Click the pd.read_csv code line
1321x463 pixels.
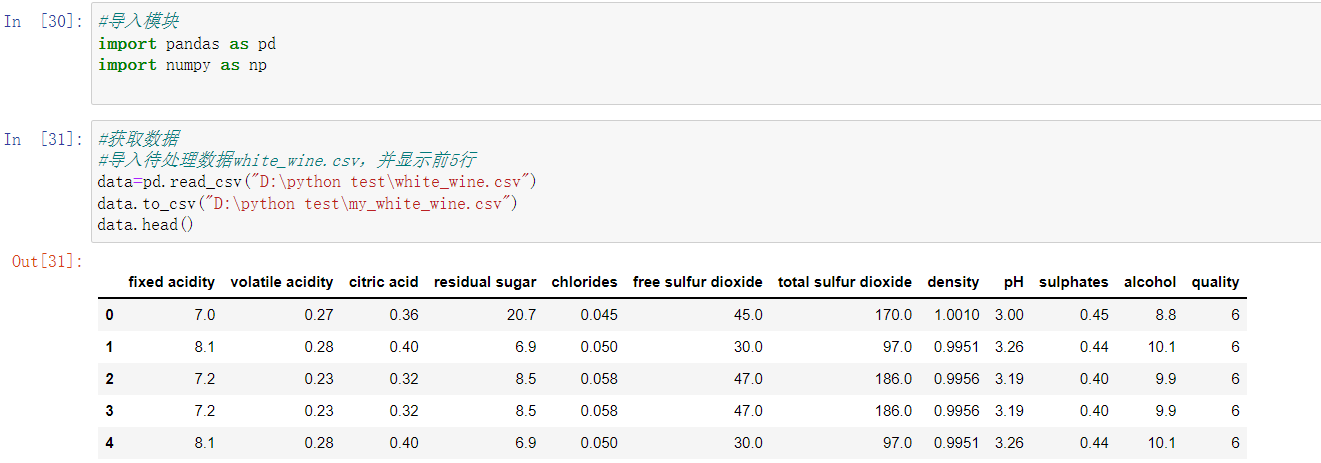click(x=318, y=182)
